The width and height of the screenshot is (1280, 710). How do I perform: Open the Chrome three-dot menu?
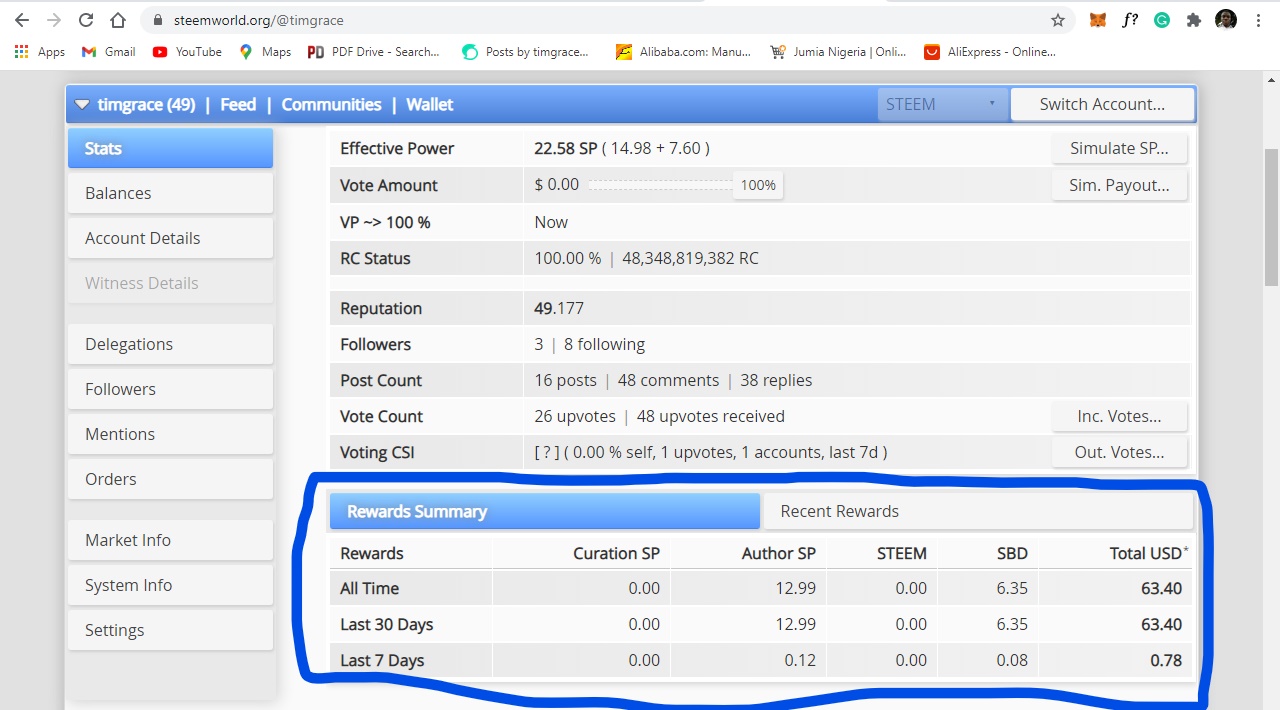(1258, 20)
